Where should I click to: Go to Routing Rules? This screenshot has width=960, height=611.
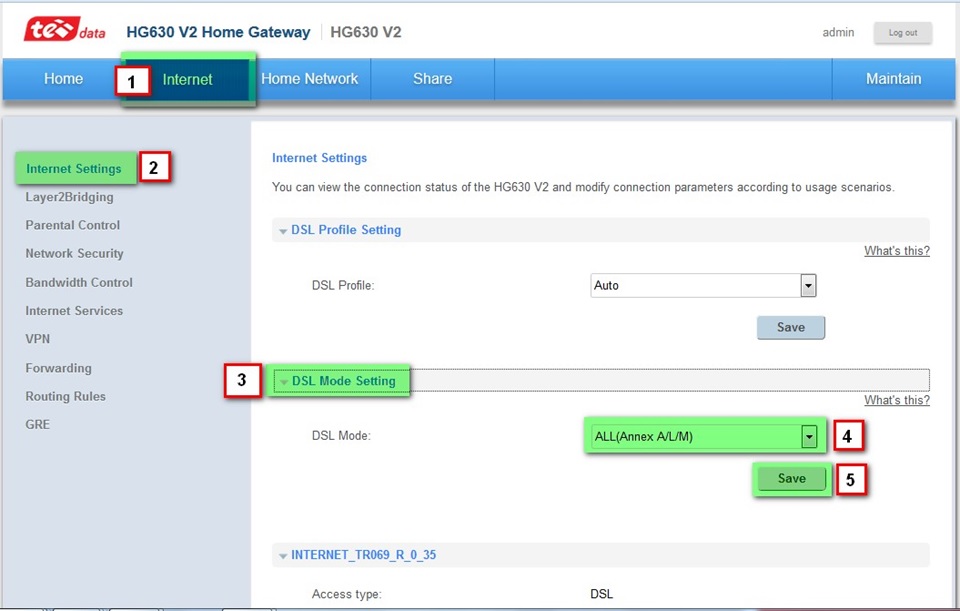[x=65, y=396]
